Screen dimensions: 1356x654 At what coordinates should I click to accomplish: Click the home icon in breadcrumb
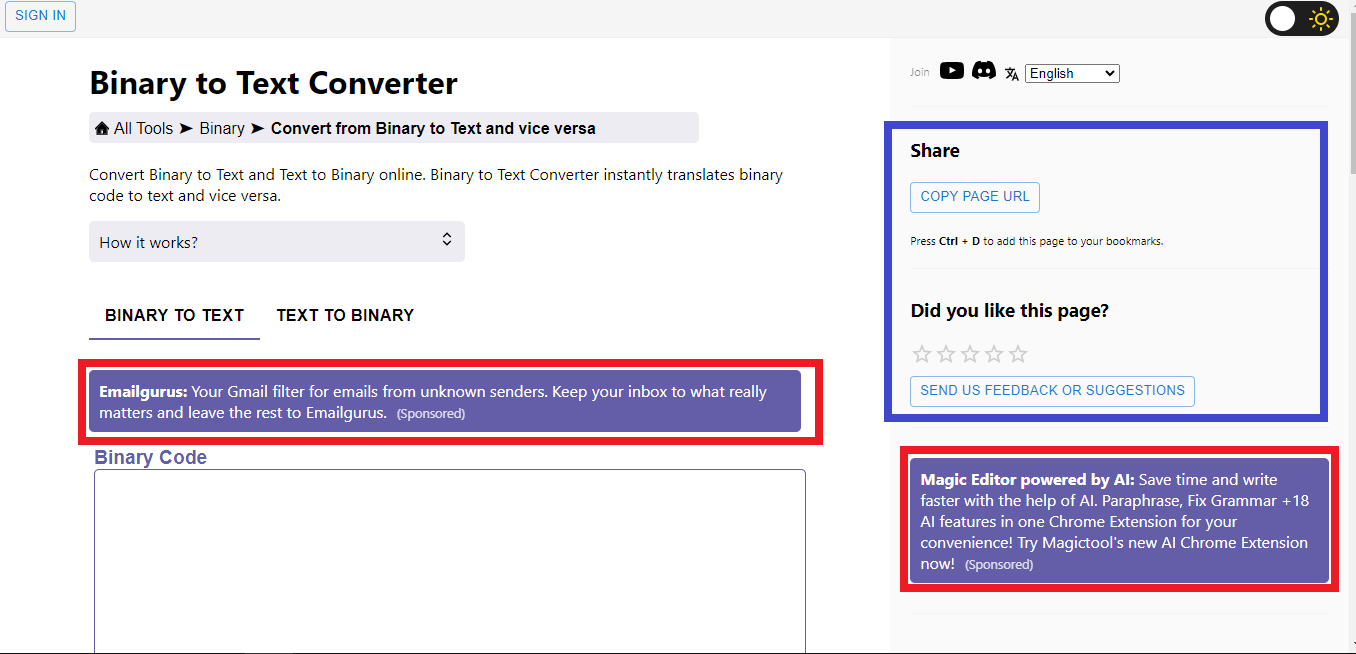point(101,129)
